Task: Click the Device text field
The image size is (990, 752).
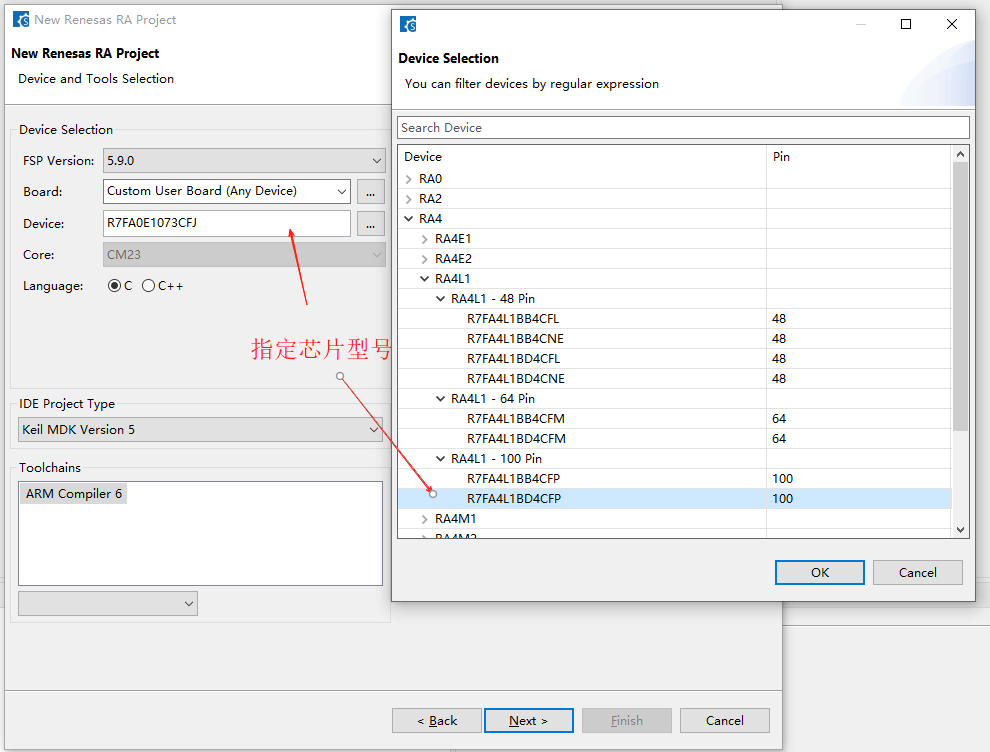Action: [227, 224]
